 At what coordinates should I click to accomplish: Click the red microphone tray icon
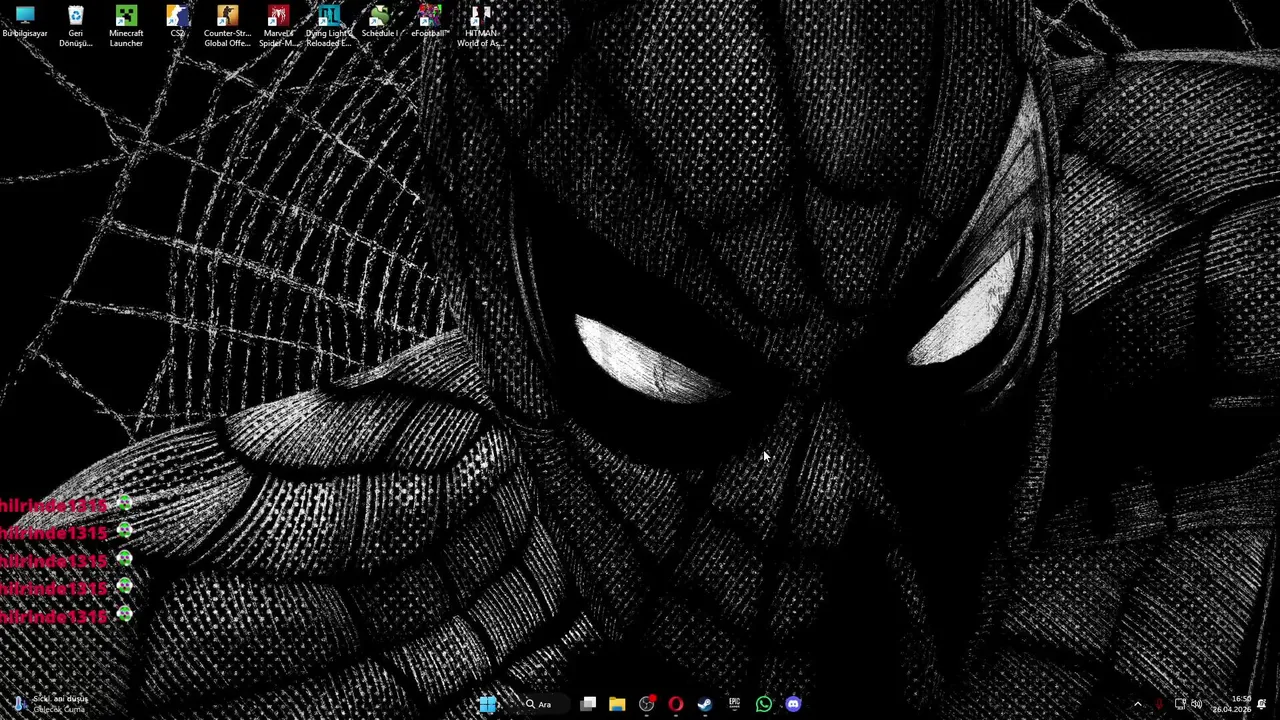(x=1159, y=704)
